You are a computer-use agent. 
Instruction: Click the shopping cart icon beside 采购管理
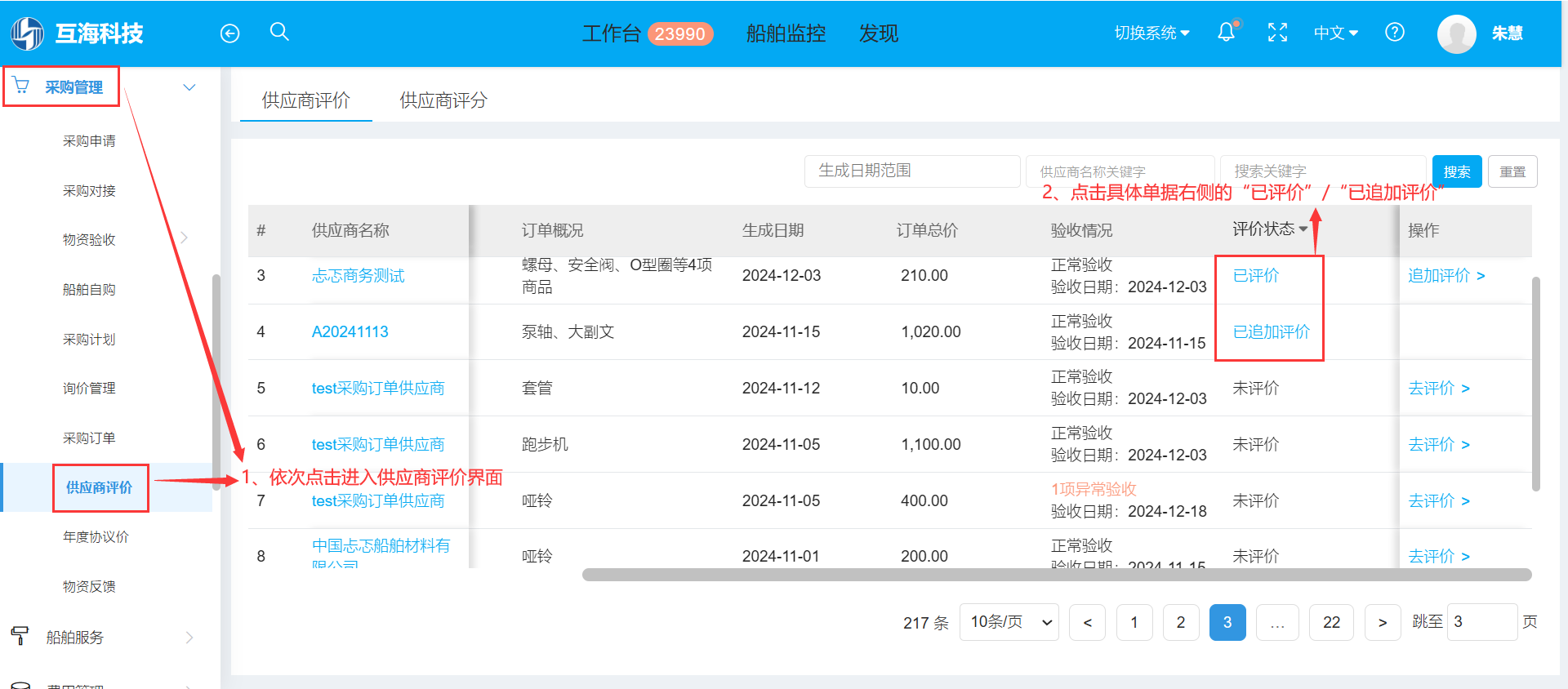click(x=21, y=86)
